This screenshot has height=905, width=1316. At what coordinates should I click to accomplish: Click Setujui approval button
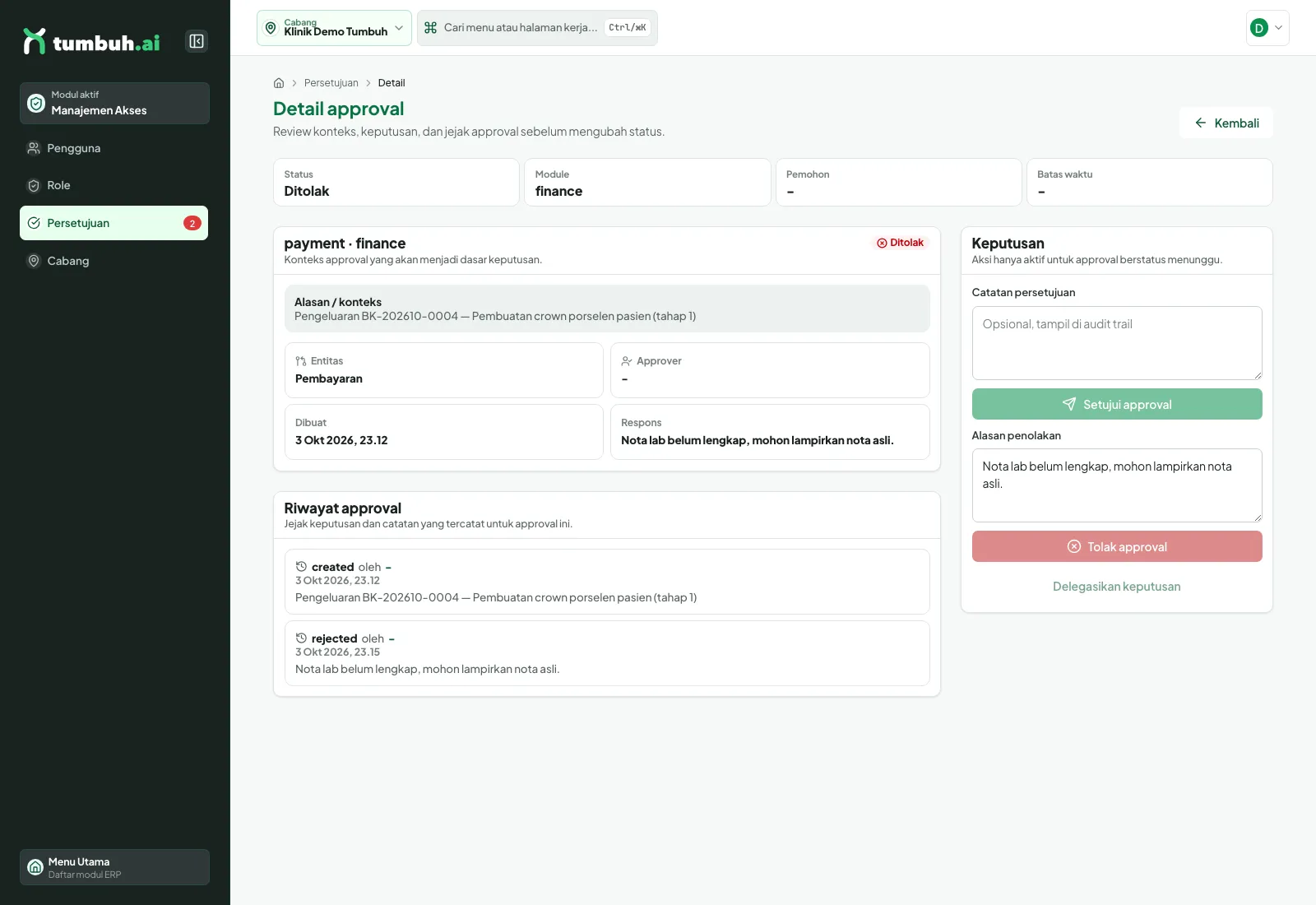pyautogui.click(x=1117, y=404)
